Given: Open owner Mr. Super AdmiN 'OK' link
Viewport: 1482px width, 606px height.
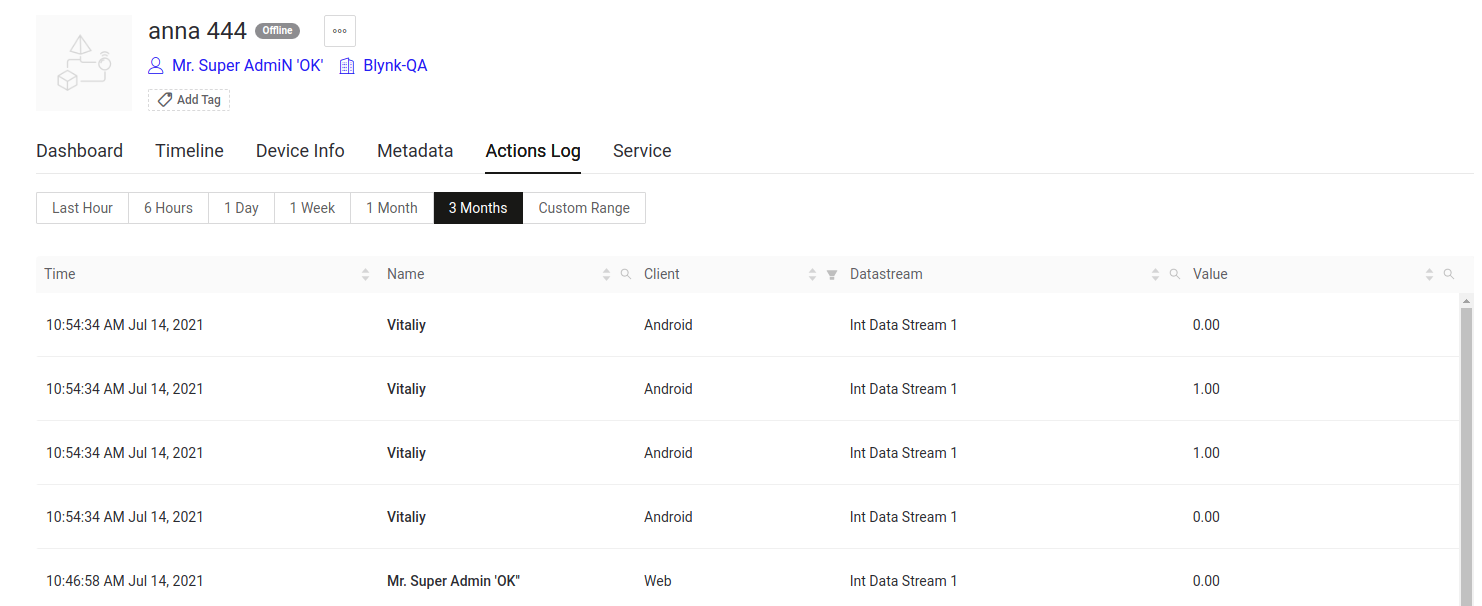Looking at the screenshot, I should pyautogui.click(x=248, y=66).
